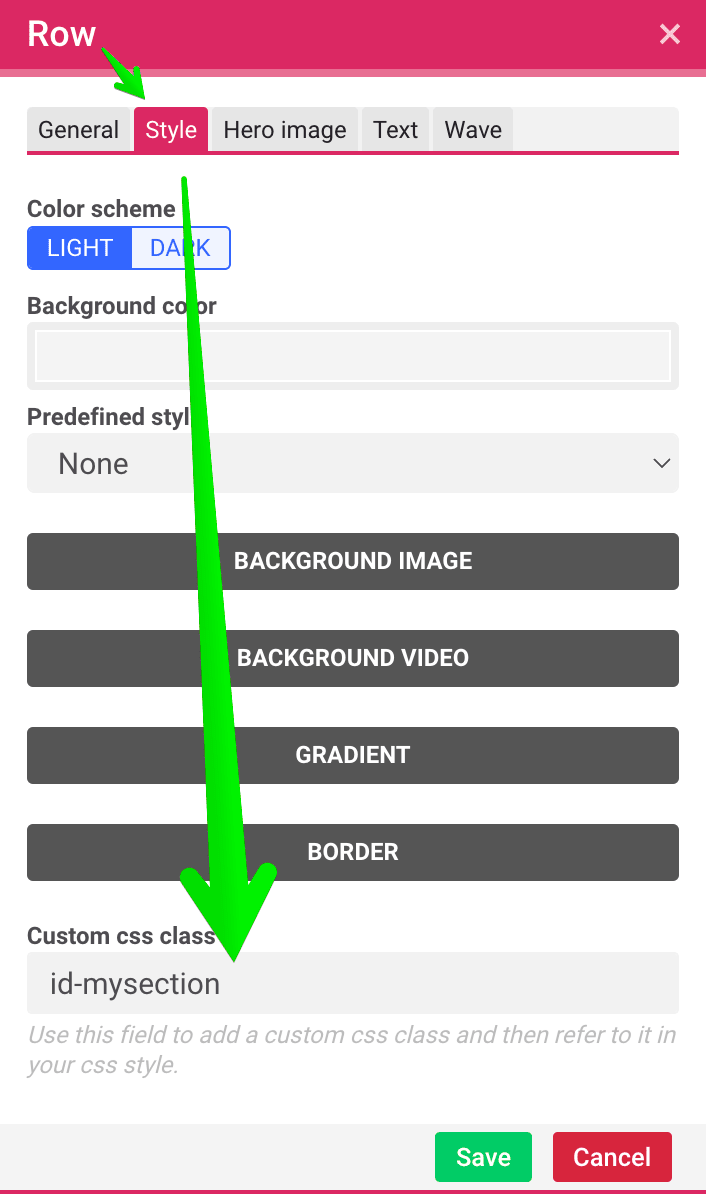Focus the Custom css class input field
The height and width of the screenshot is (1194, 706).
(x=353, y=983)
